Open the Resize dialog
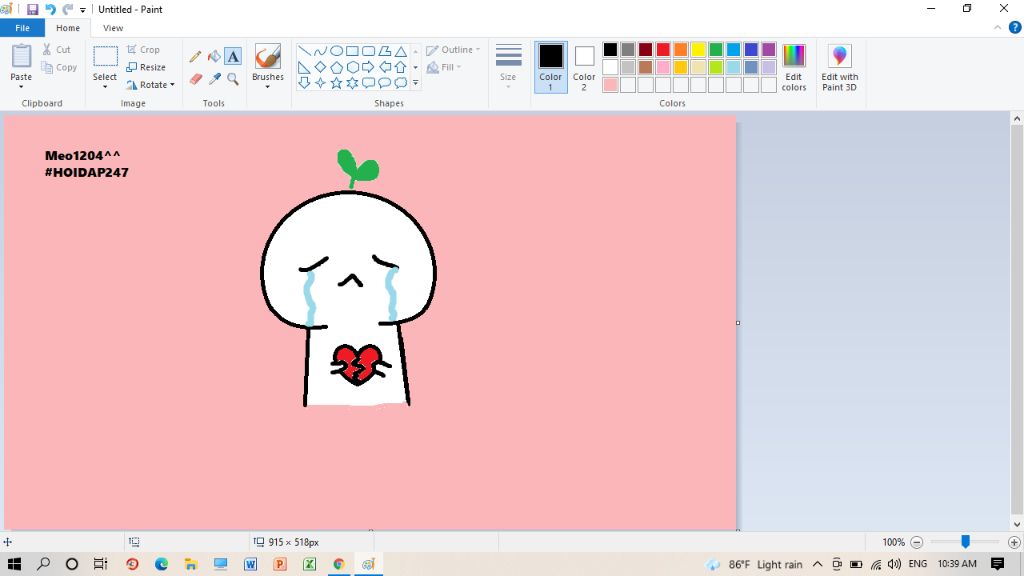 pyautogui.click(x=146, y=67)
